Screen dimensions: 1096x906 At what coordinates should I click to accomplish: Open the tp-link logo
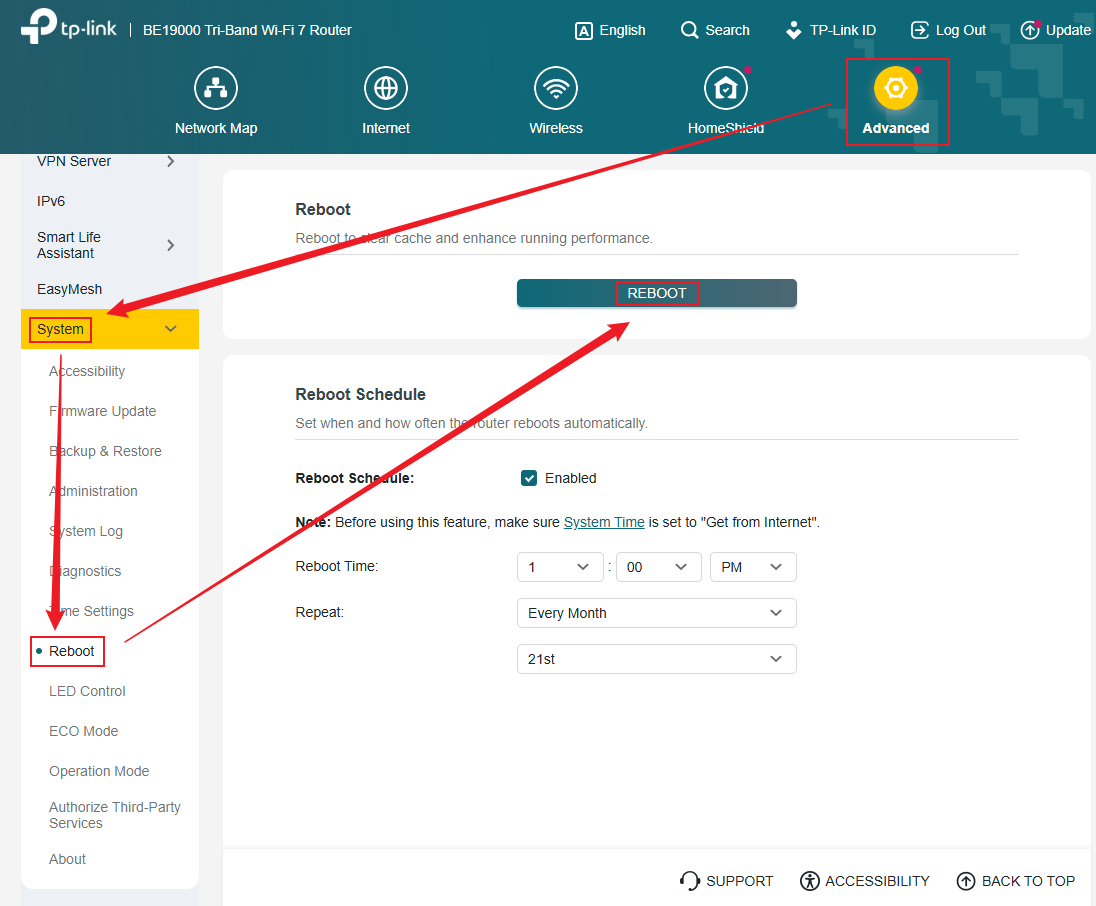60,28
